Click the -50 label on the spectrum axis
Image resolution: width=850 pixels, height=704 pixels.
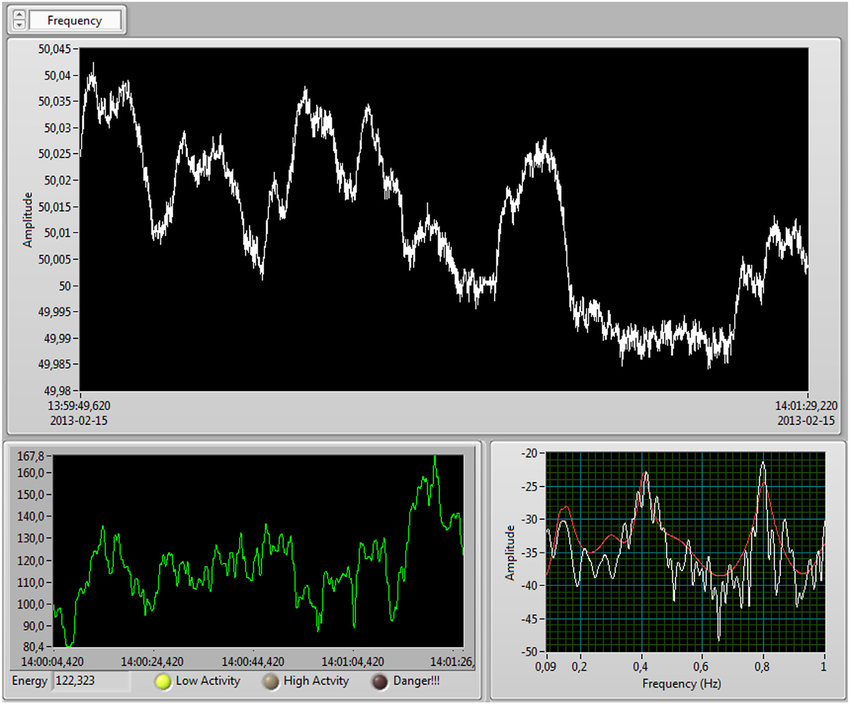[529, 651]
